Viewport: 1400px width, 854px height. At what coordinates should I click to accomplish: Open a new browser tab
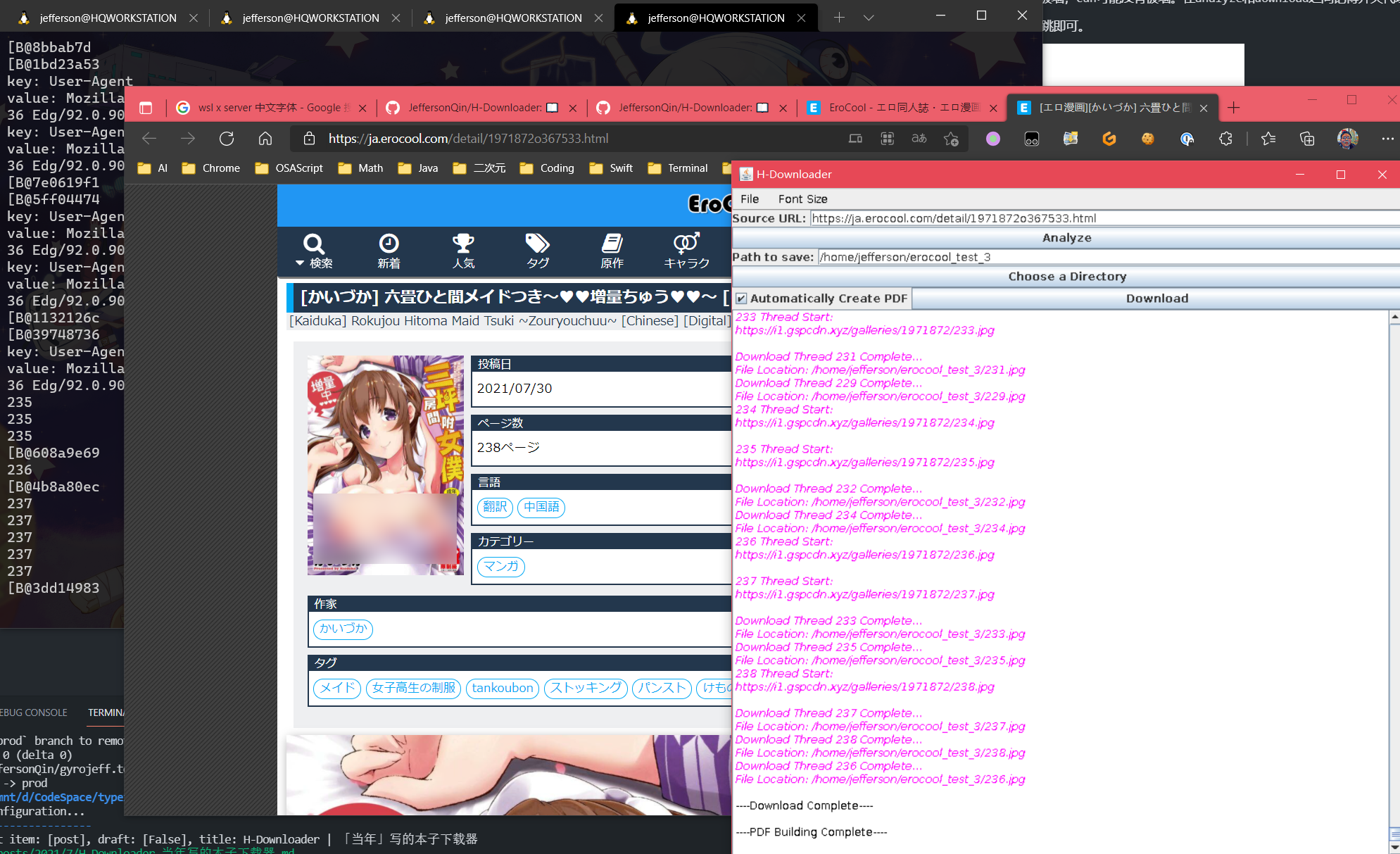(x=1233, y=108)
